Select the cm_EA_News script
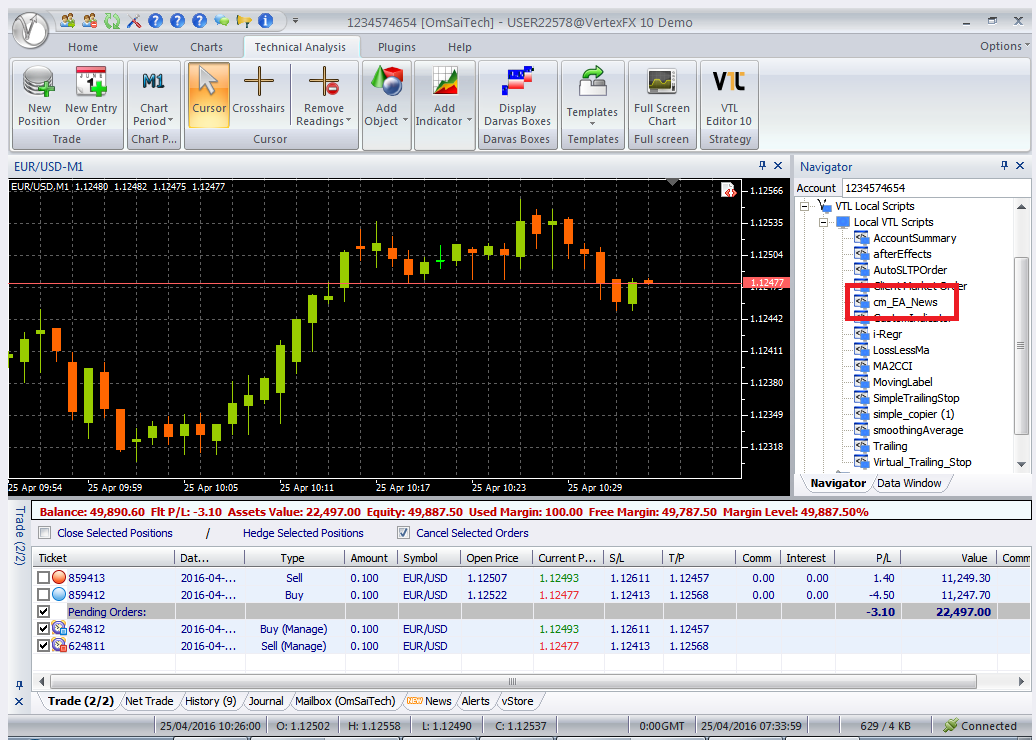The width and height of the screenshot is (1036, 740). point(905,302)
